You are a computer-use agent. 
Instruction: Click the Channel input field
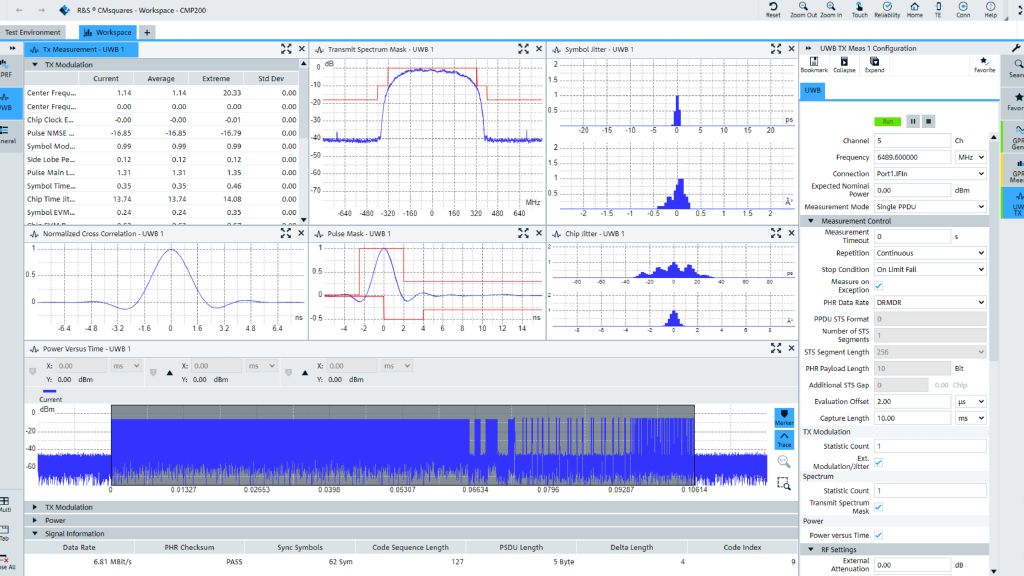tap(911, 141)
